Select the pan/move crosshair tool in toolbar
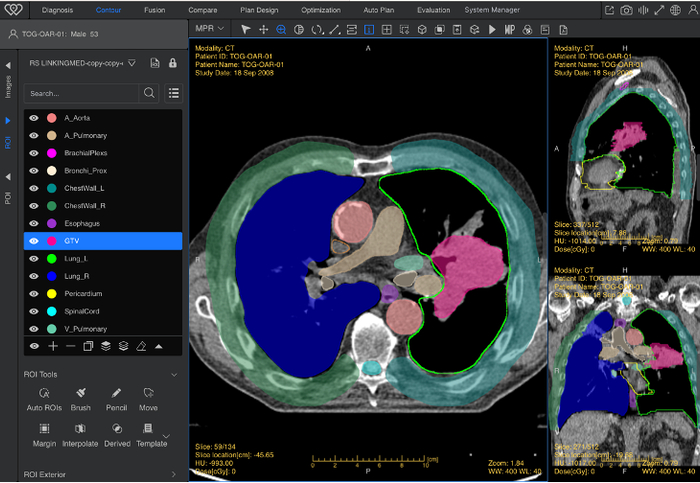 click(263, 30)
